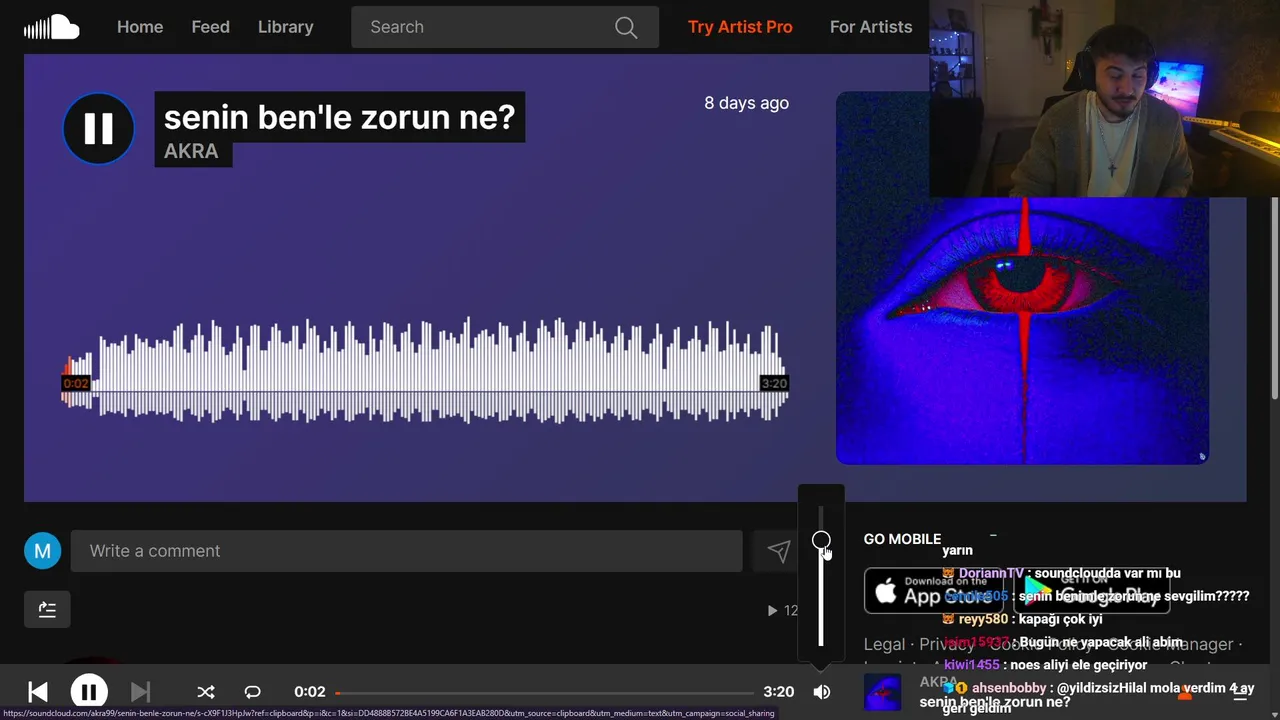The image size is (1280, 720).
Task: Download on the App Store button
Action: [934, 591]
